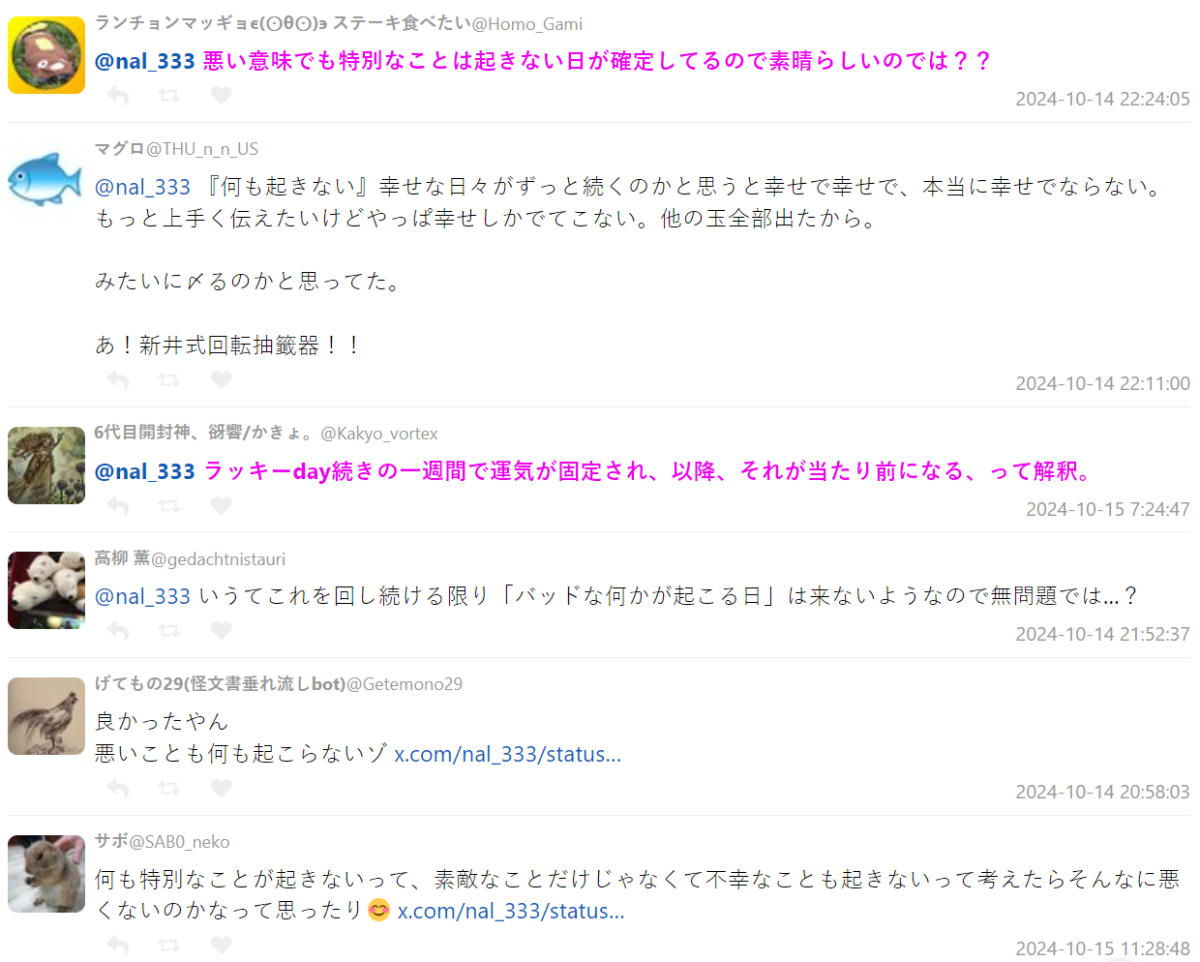This screenshot has height=962, width=1200.
Task: Open the hamster avatar of サボ
Action: 46,873
